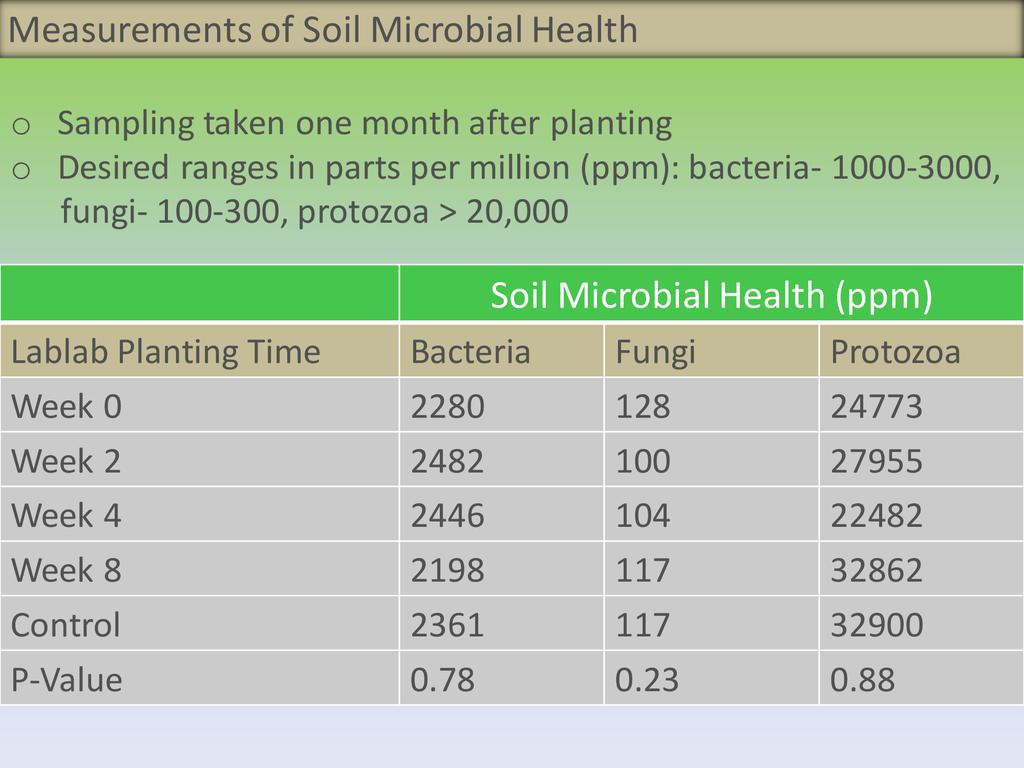Click the fungi P-Value cell 0.23
The height and width of the screenshot is (768, 1024).
[x=647, y=680]
